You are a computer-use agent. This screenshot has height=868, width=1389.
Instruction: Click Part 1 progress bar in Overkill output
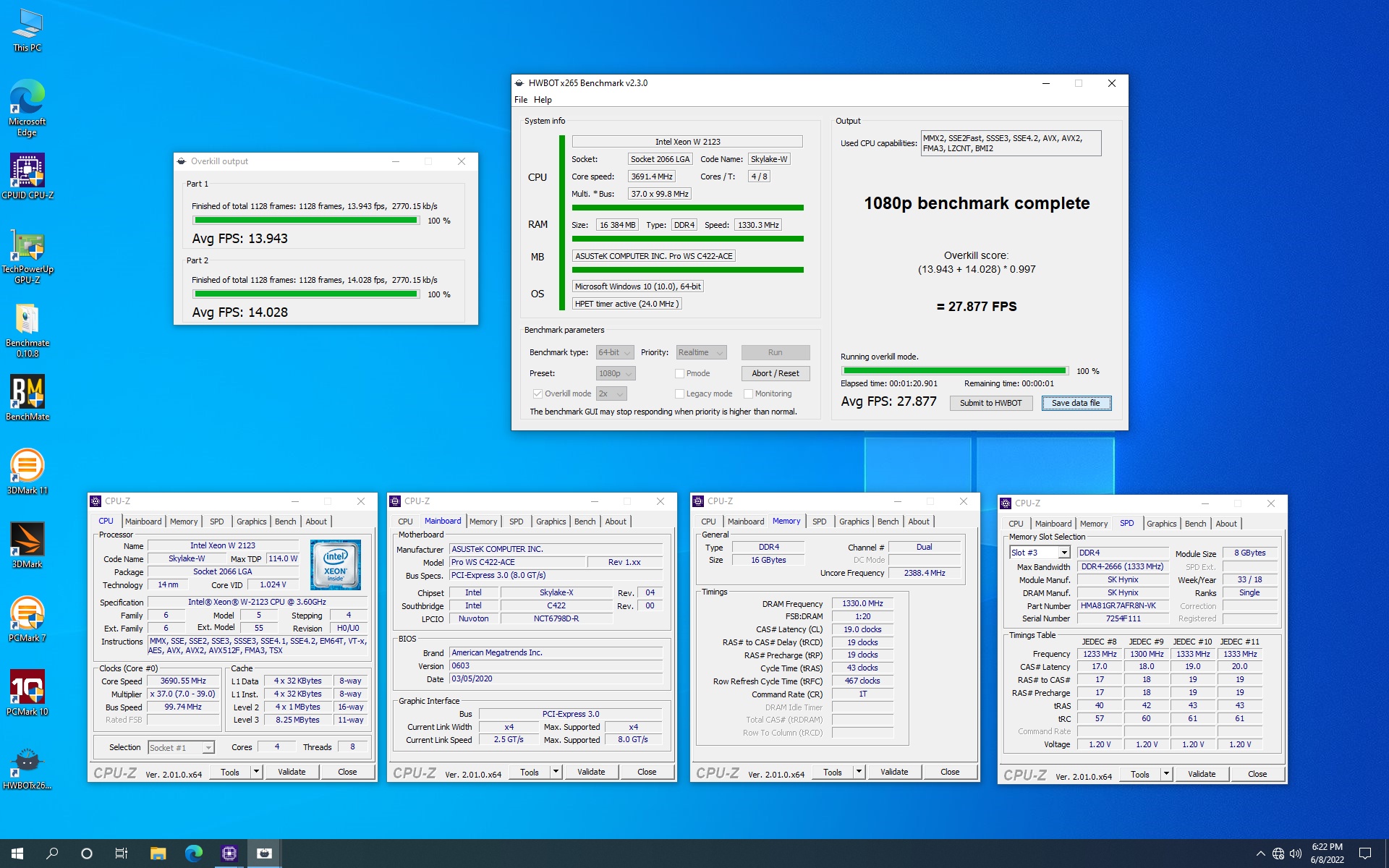click(306, 221)
